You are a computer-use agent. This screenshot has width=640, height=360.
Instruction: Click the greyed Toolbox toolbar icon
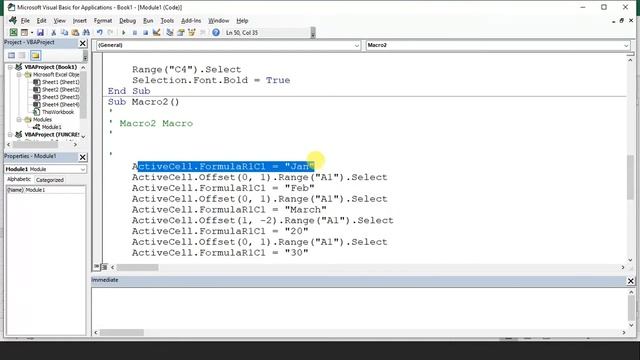[x=202, y=32]
